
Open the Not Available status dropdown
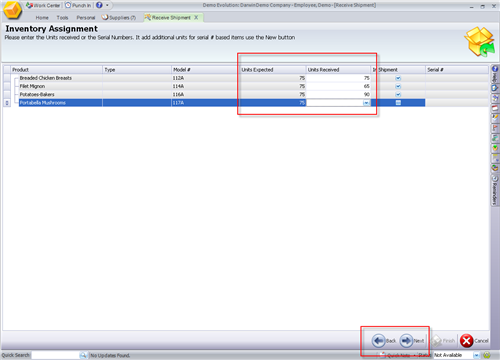click(x=476, y=355)
